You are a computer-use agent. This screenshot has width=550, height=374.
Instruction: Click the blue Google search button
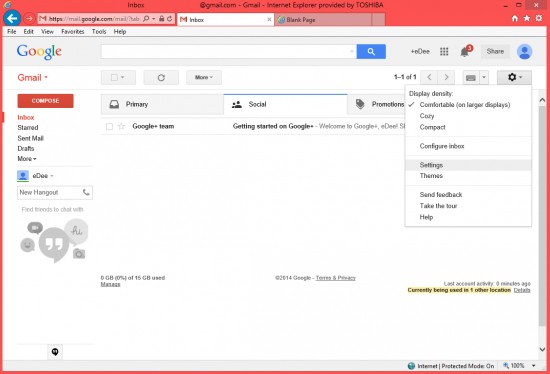tap(371, 52)
